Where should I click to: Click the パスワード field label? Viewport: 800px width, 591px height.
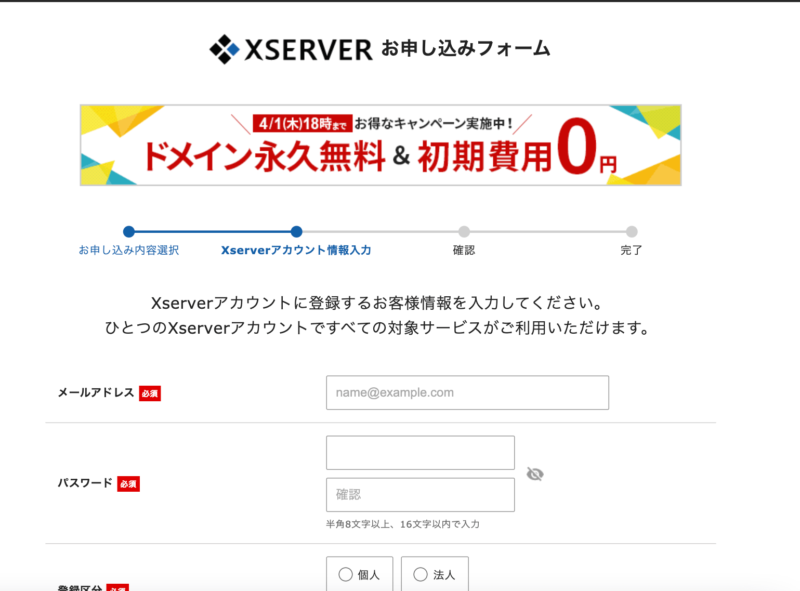85,483
